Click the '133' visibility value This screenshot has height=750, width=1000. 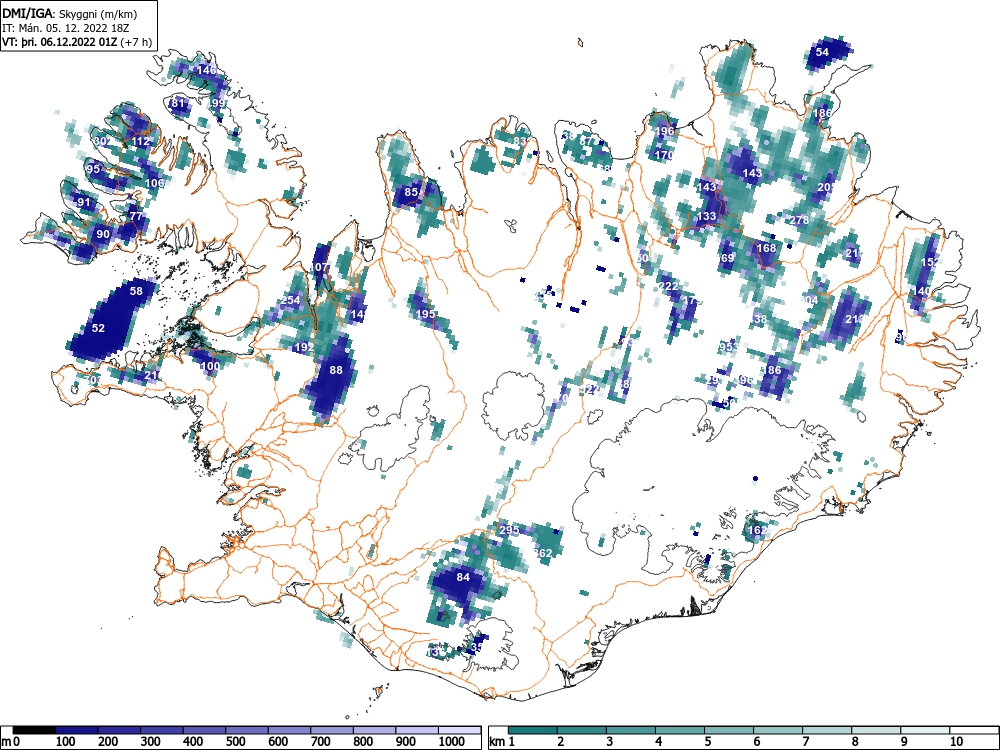point(707,216)
